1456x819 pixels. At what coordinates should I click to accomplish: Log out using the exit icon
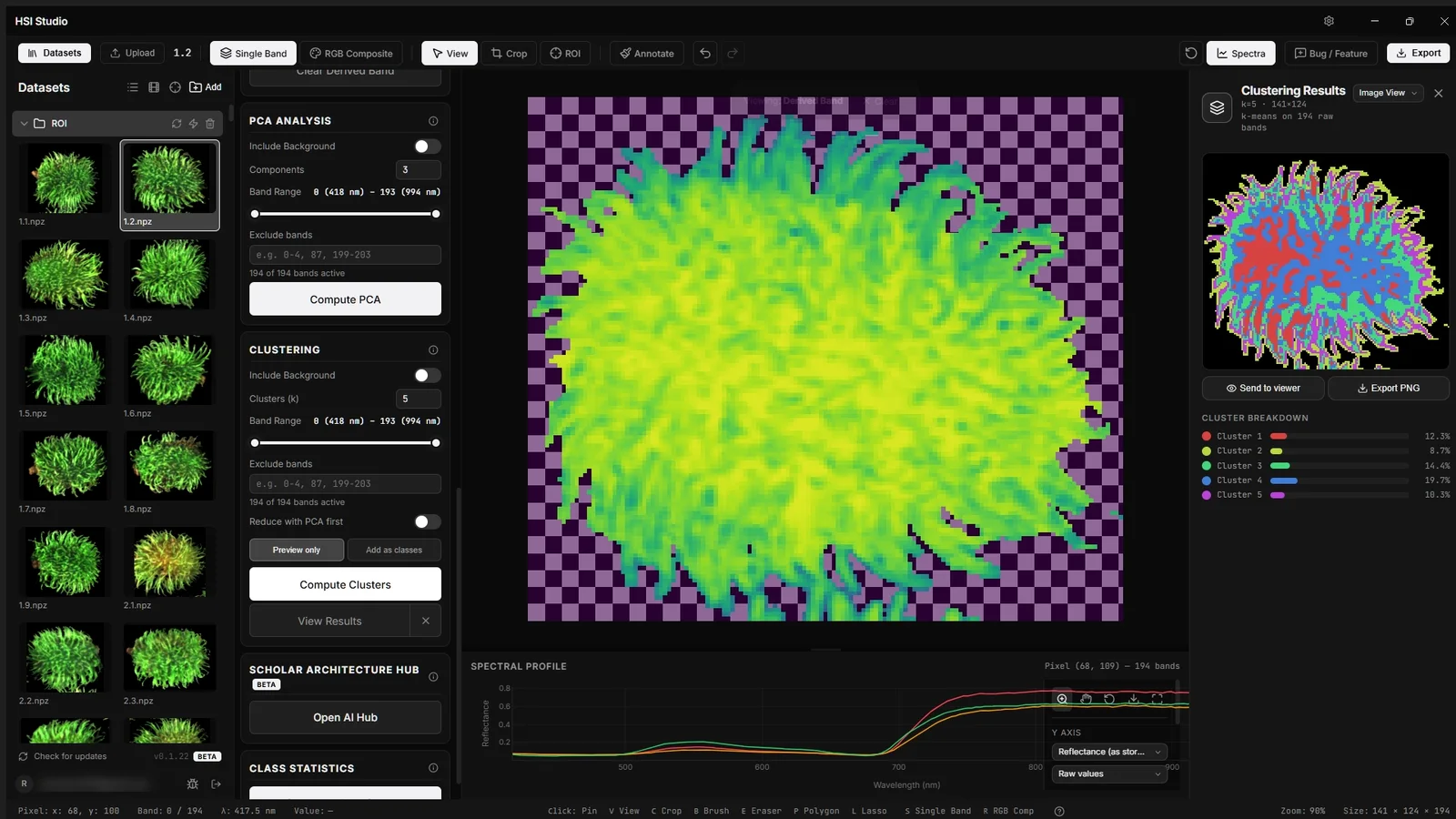[216, 784]
